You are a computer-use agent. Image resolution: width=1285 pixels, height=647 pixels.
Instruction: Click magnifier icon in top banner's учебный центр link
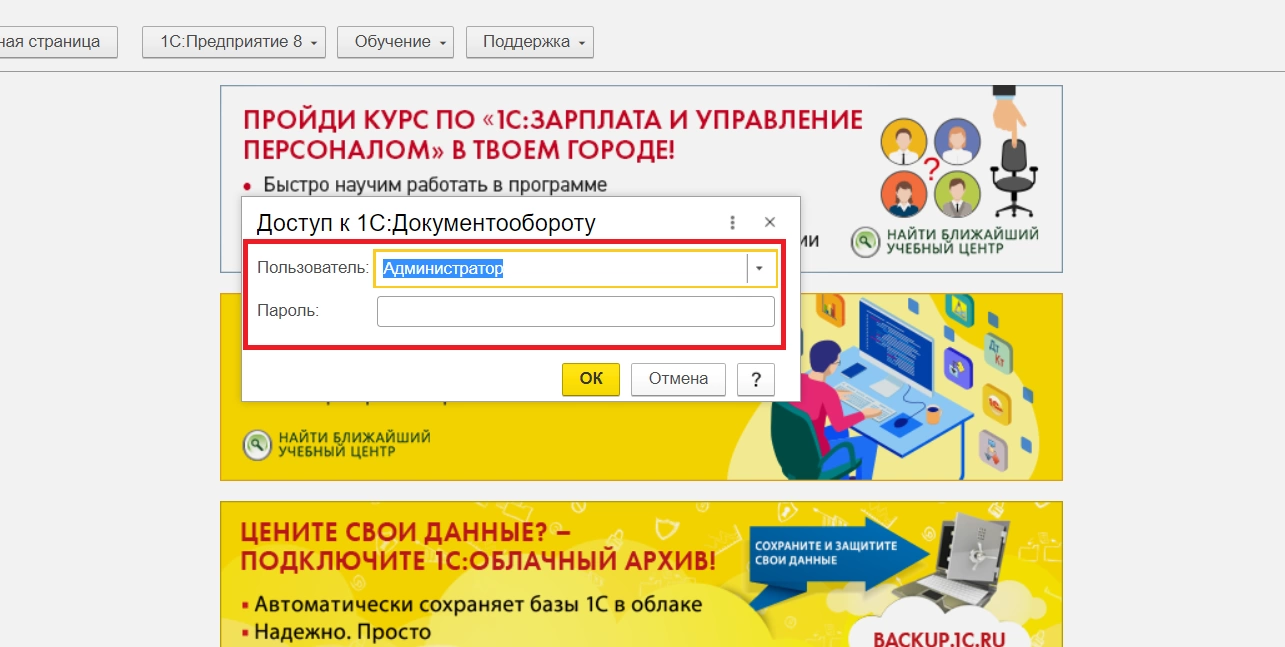[865, 241]
